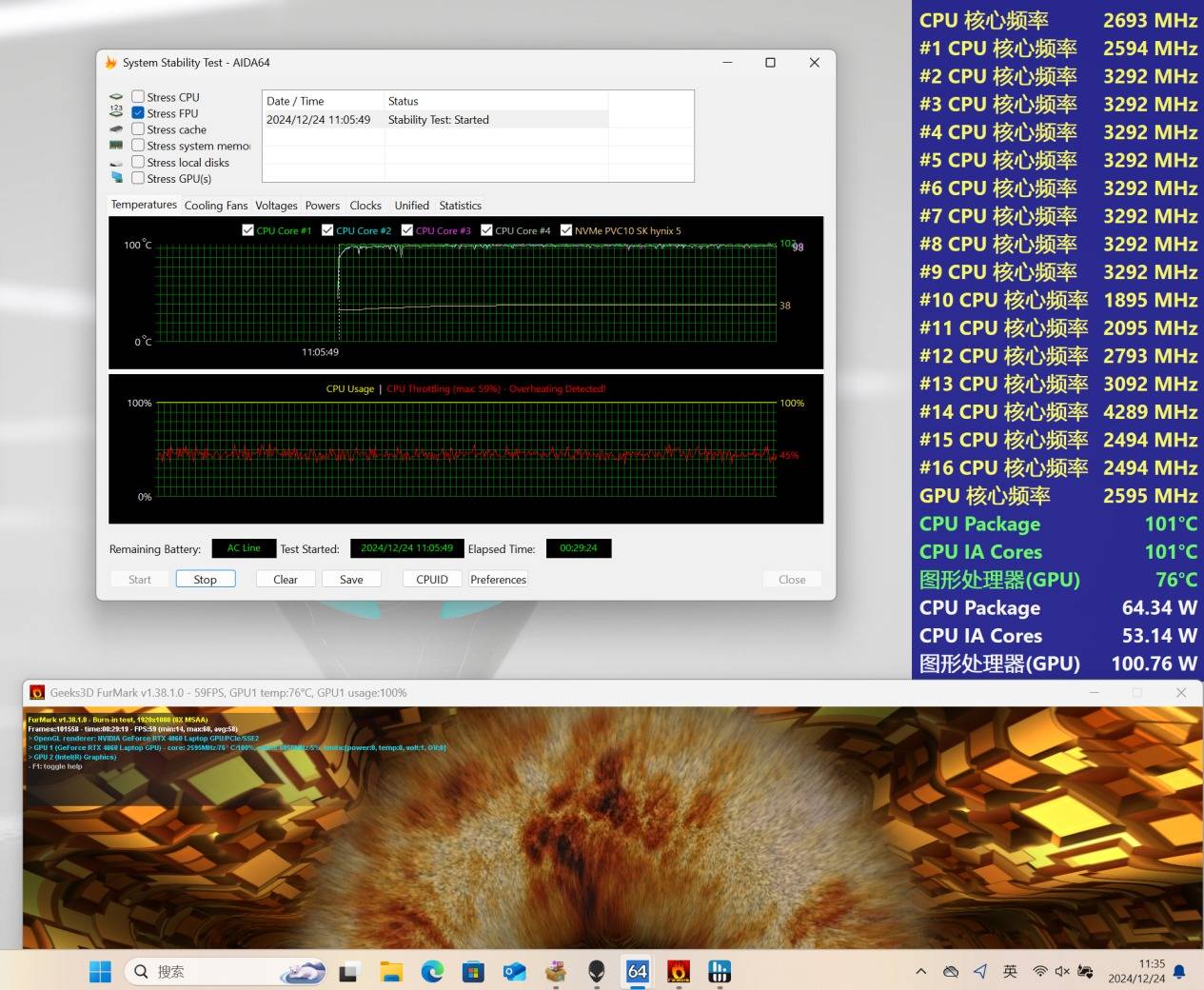Image resolution: width=1204 pixels, height=990 pixels.
Task: Hide CPU Core #2 from temperature graph
Action: [x=327, y=230]
